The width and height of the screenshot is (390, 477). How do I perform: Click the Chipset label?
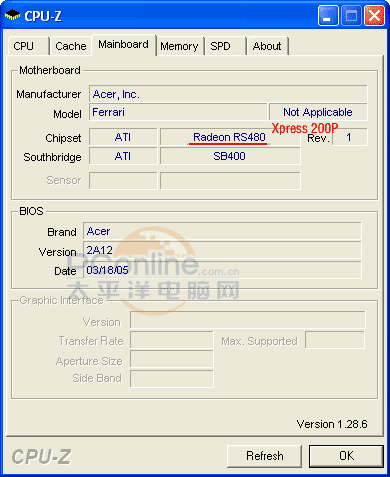pos(63,138)
